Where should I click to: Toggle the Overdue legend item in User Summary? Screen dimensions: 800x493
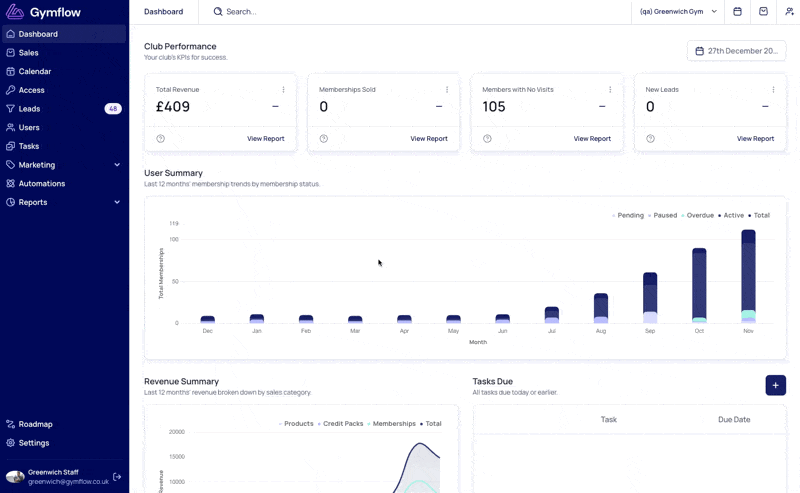[697, 215]
